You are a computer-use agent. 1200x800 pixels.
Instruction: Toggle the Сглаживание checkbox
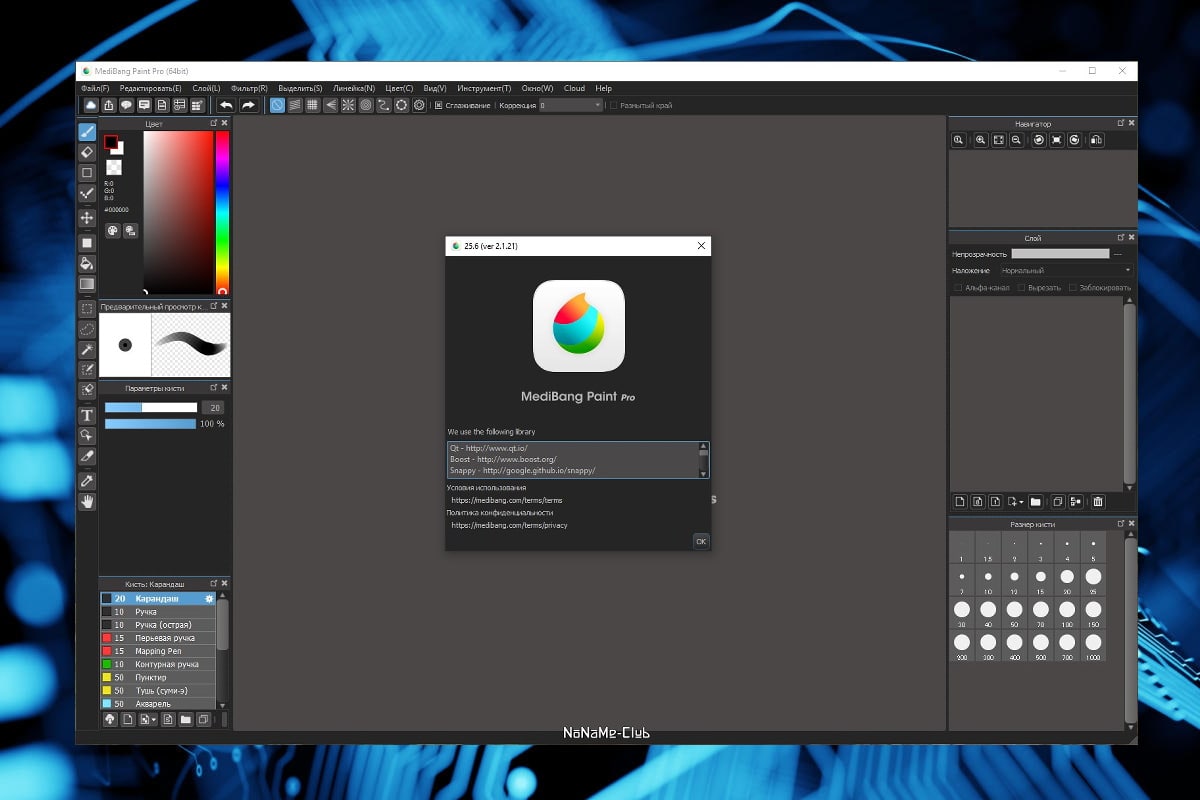438,105
